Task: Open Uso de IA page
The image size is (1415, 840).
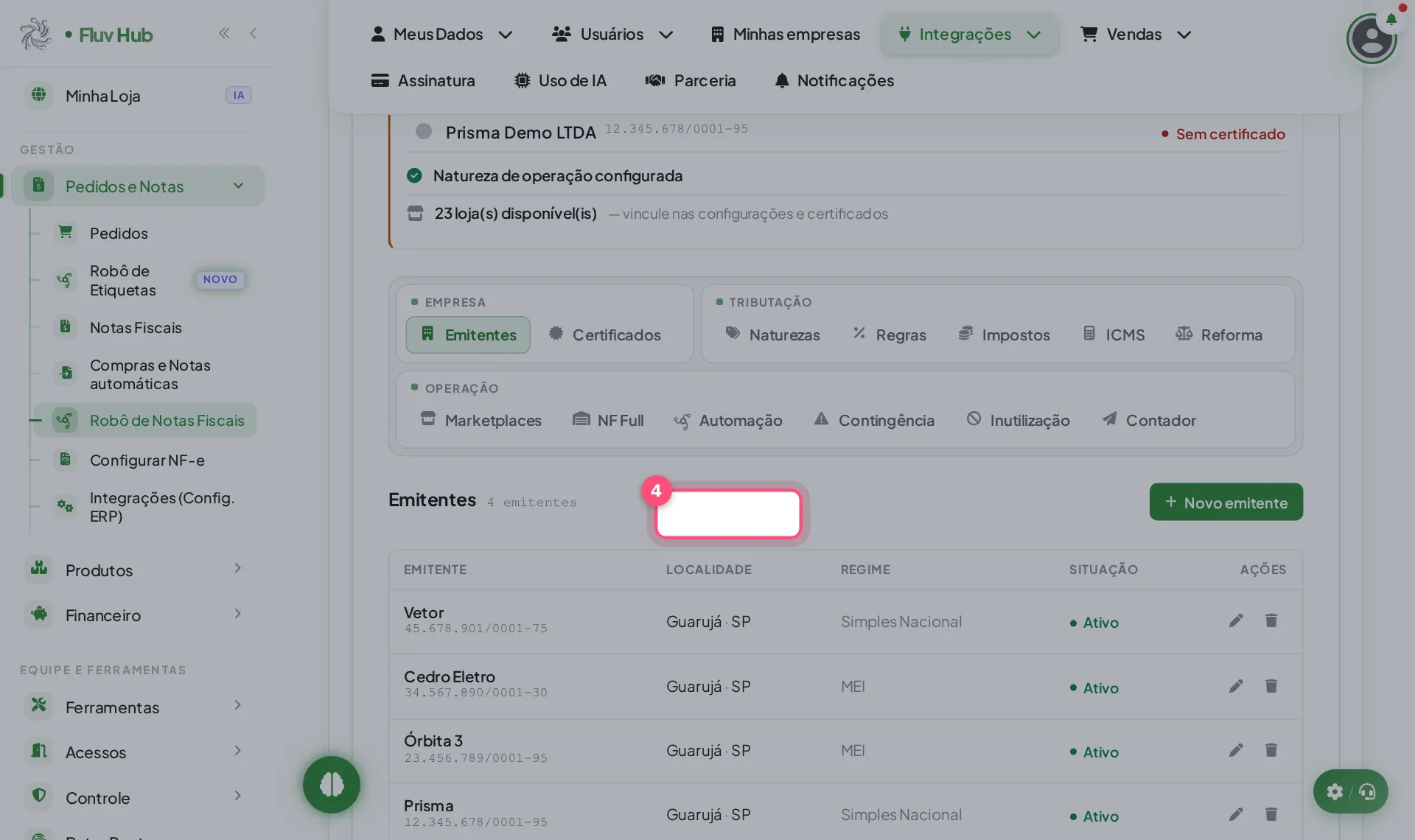Action: point(561,80)
